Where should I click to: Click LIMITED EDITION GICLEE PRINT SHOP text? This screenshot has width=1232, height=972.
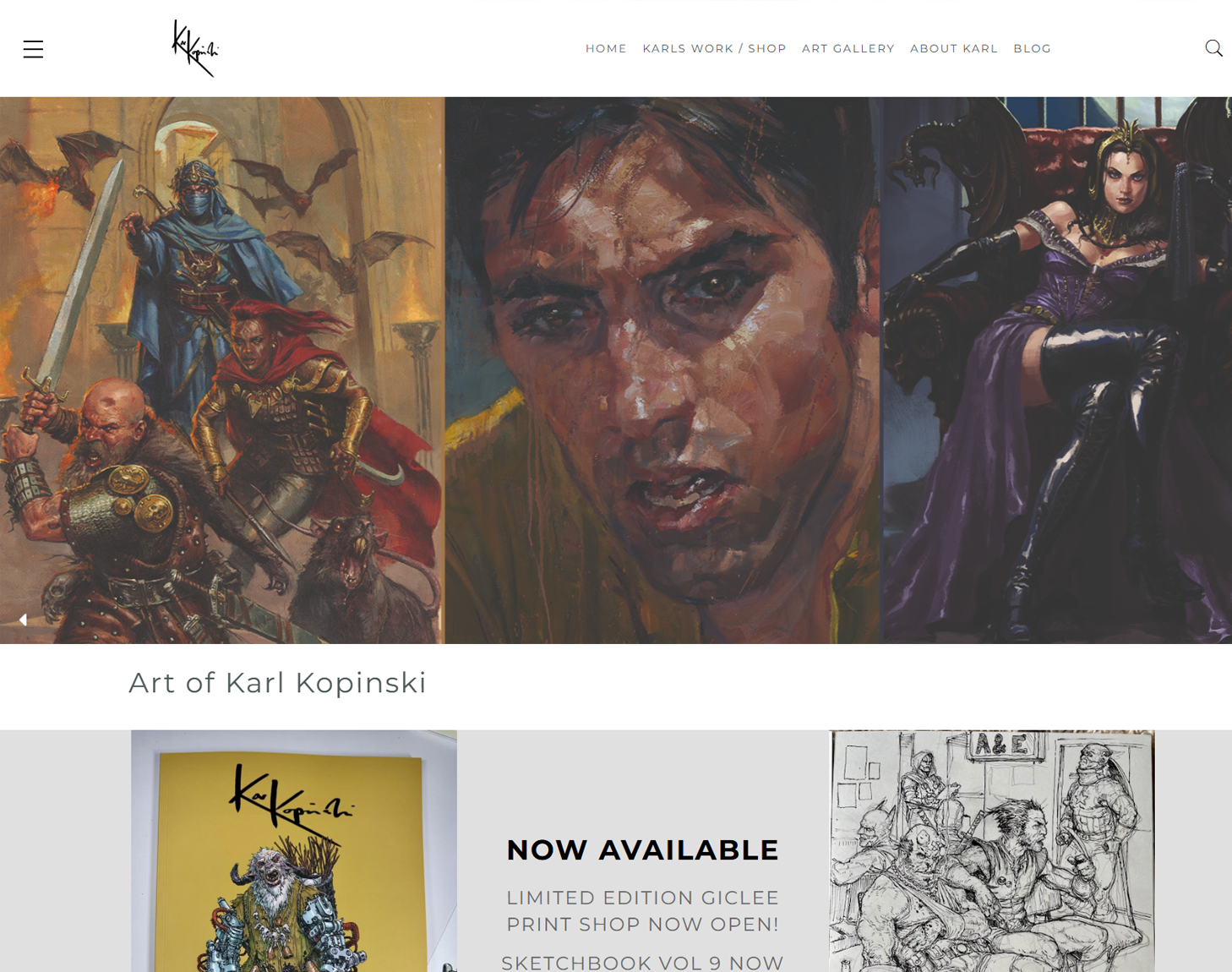point(642,911)
